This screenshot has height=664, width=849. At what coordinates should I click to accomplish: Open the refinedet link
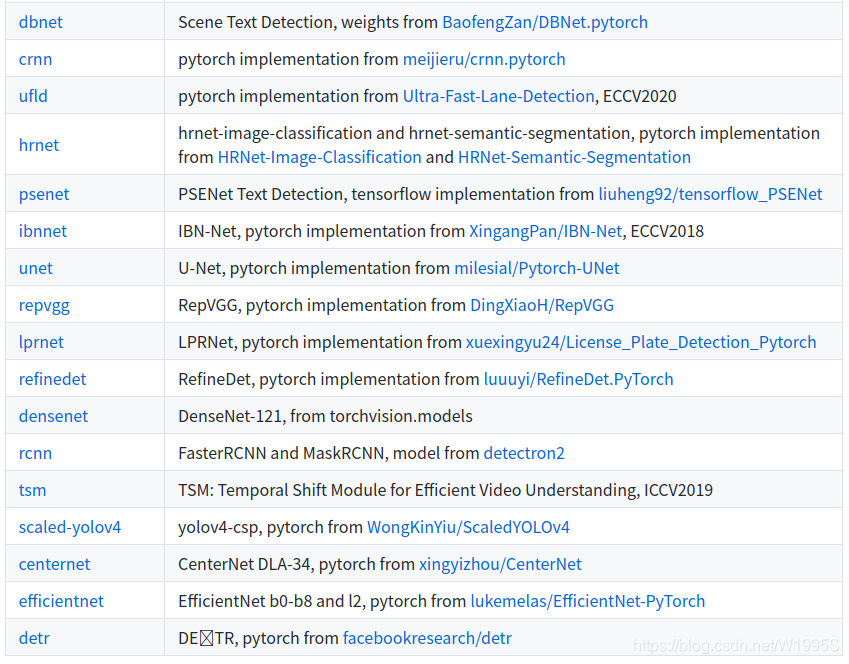(x=52, y=379)
